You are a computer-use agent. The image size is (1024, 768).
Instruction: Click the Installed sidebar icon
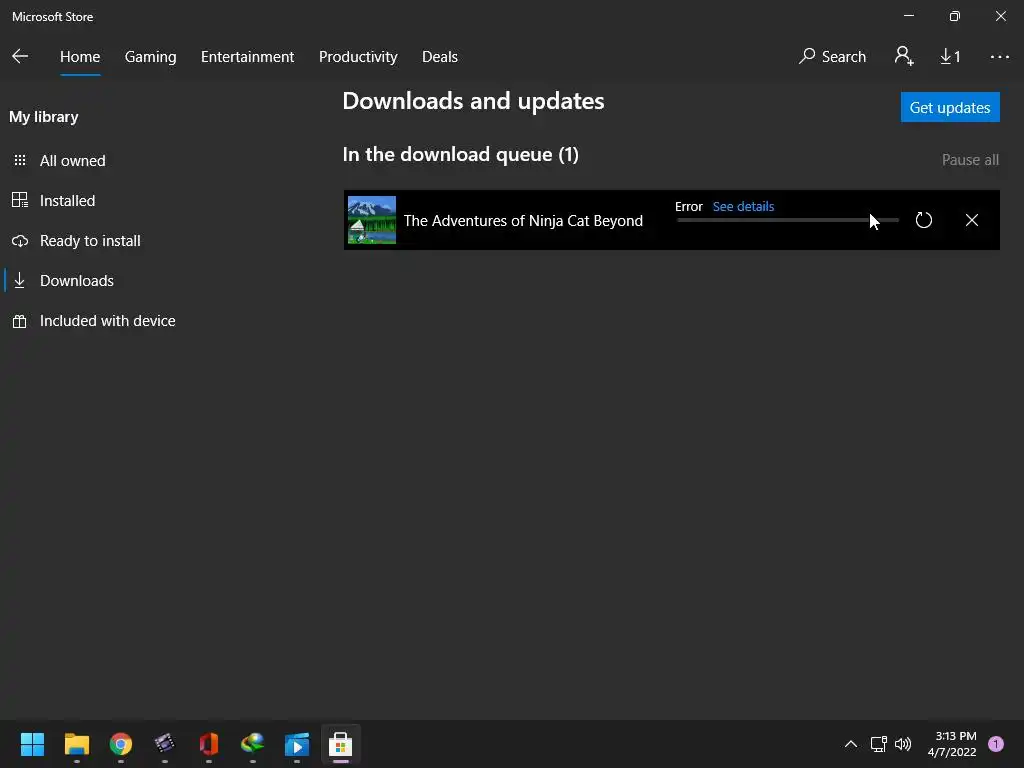(x=20, y=200)
